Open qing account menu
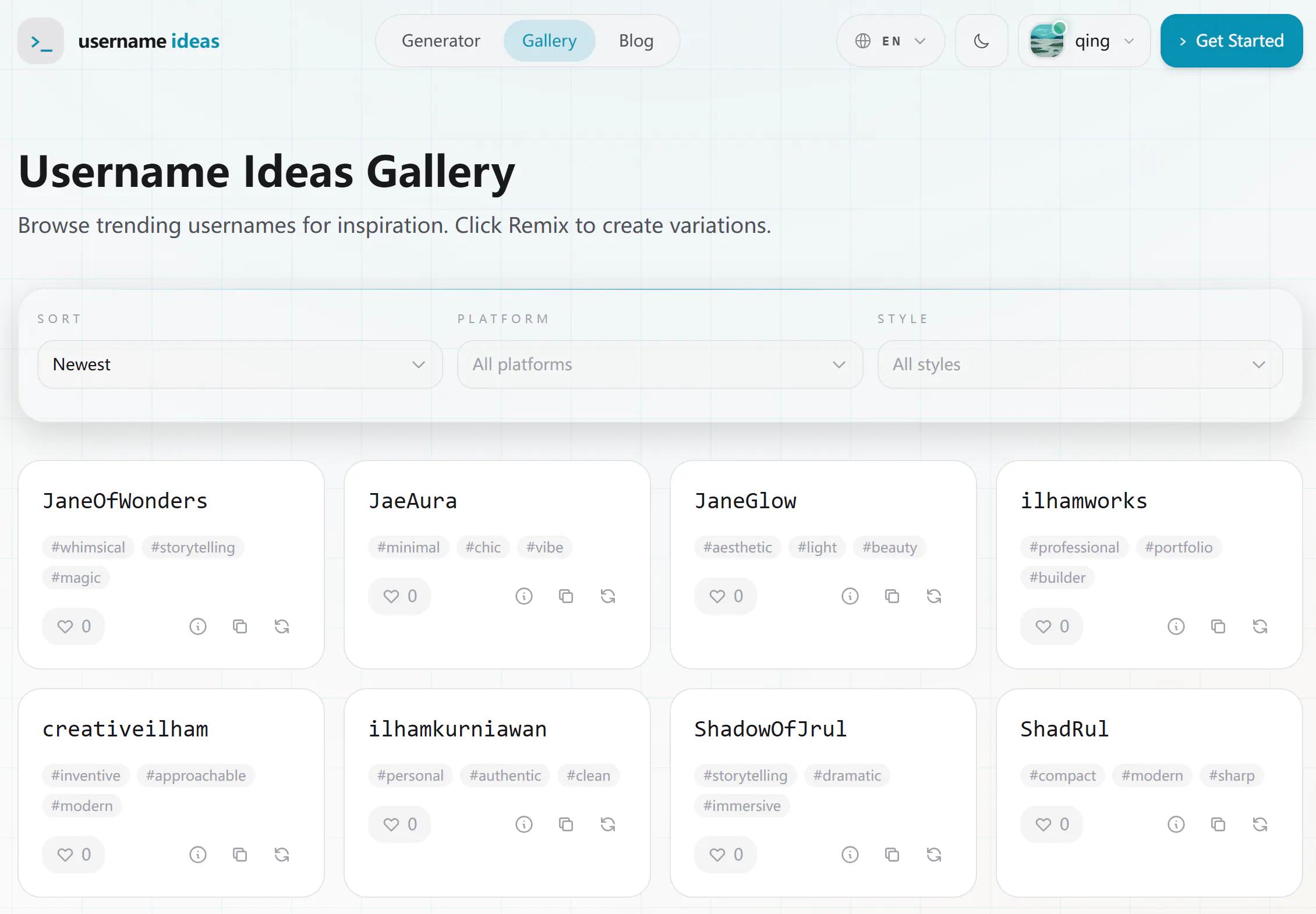 (1084, 41)
